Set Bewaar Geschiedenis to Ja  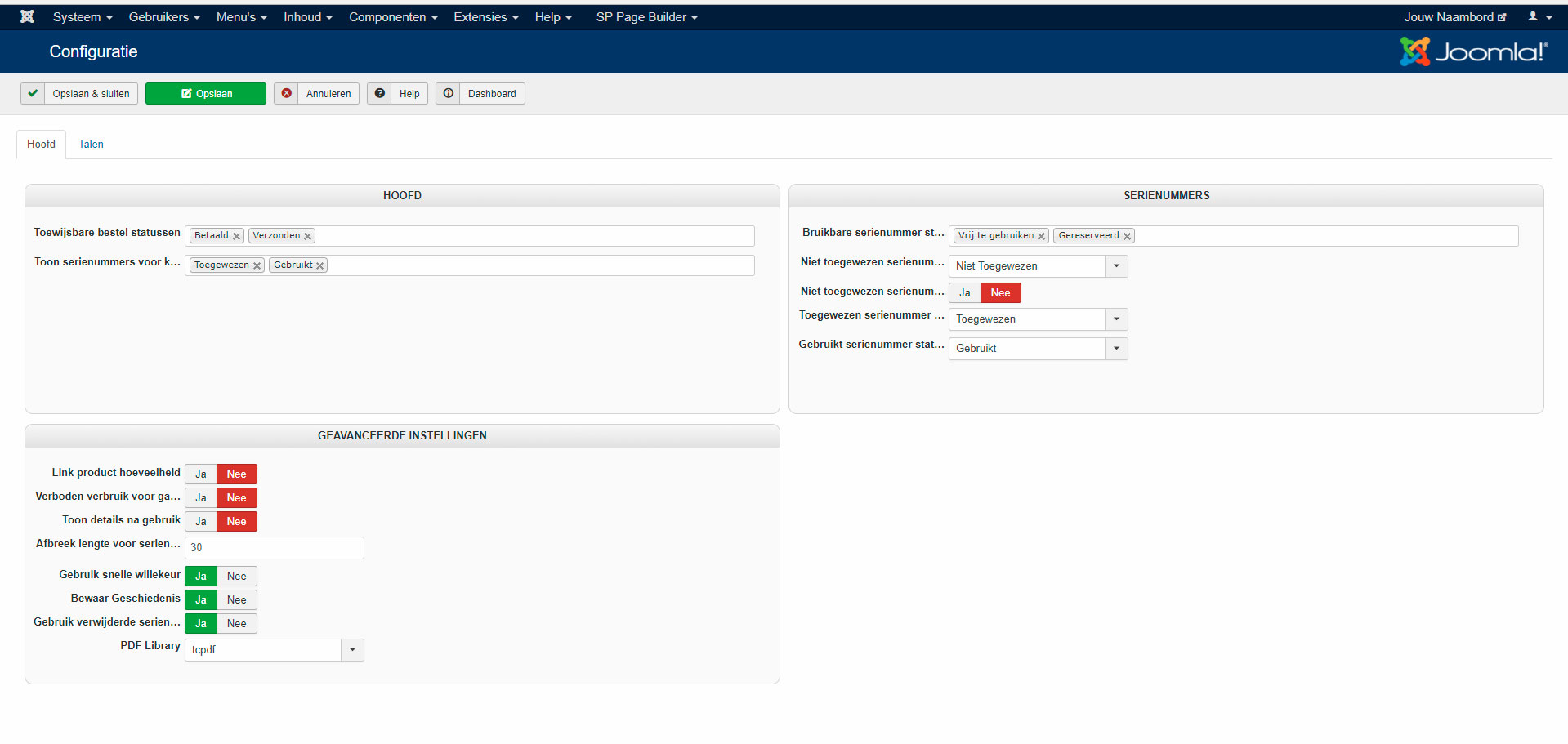pos(201,599)
